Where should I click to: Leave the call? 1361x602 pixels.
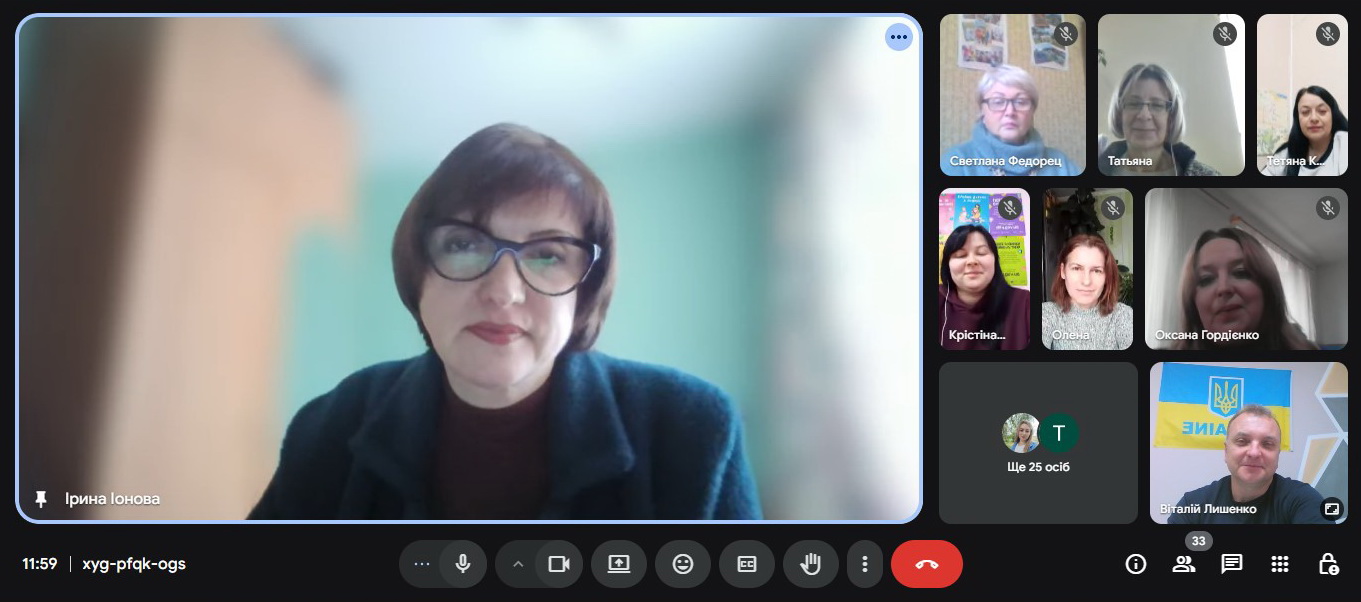(x=926, y=564)
